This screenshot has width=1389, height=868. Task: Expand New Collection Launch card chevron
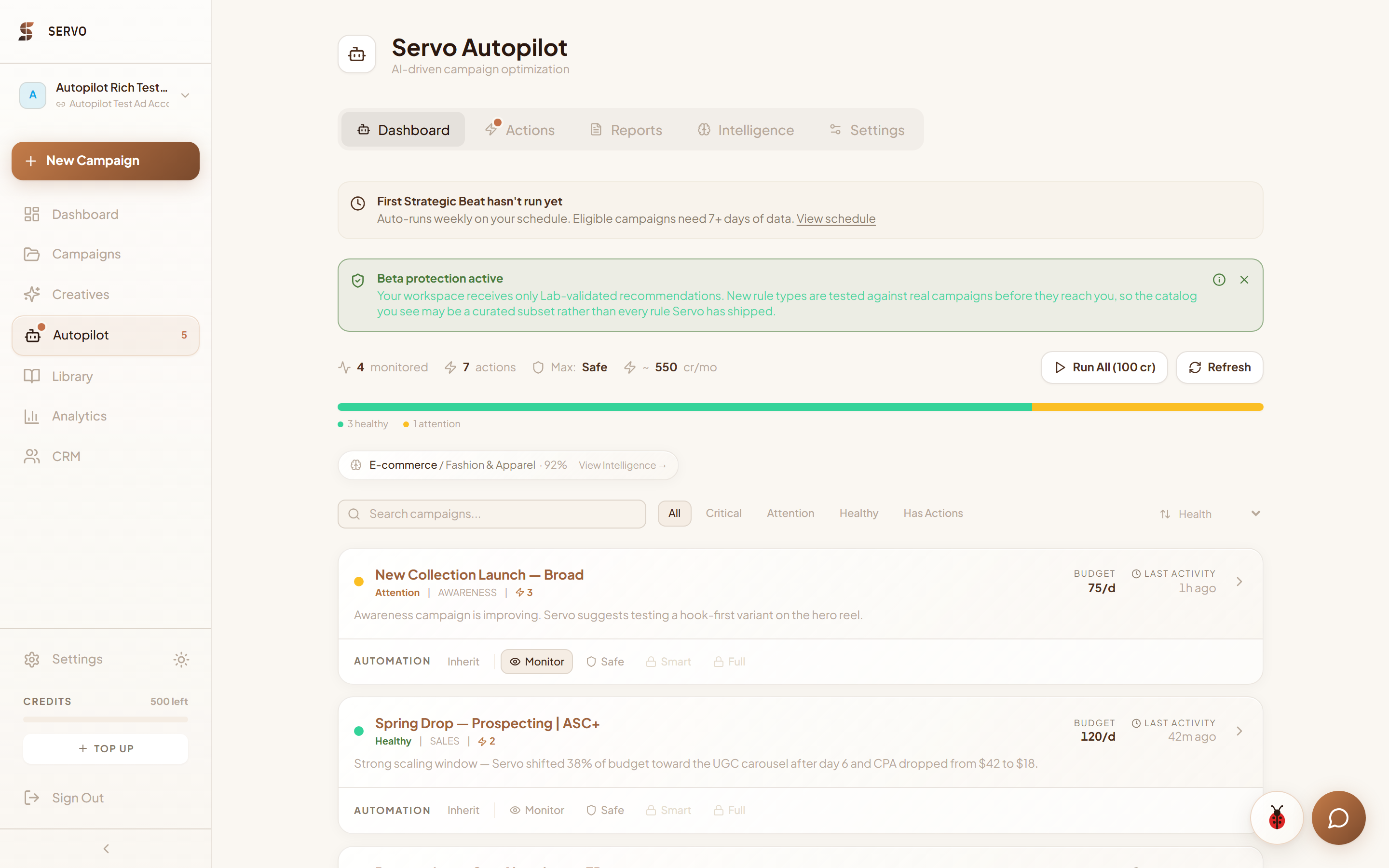[1239, 582]
